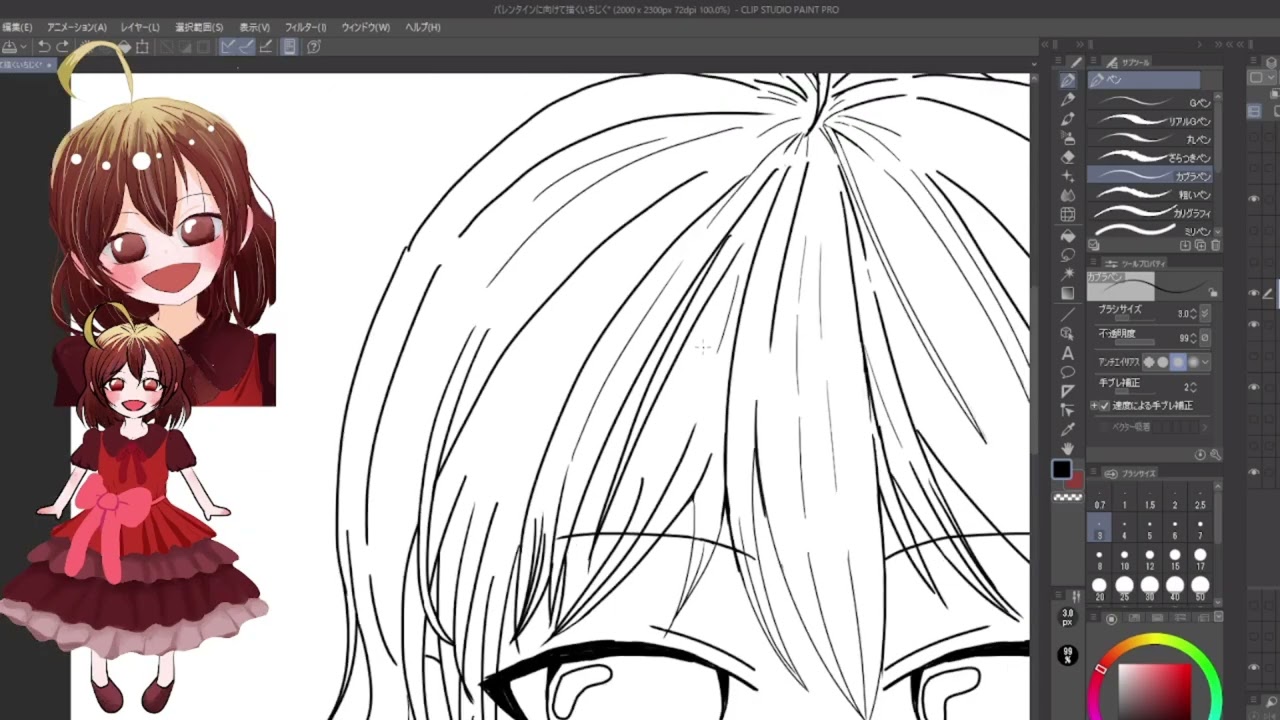The height and width of the screenshot is (720, 1280).
Task: Toggle the 速度による手ブレ補正 checkbox
Action: pyautogui.click(x=1105, y=405)
